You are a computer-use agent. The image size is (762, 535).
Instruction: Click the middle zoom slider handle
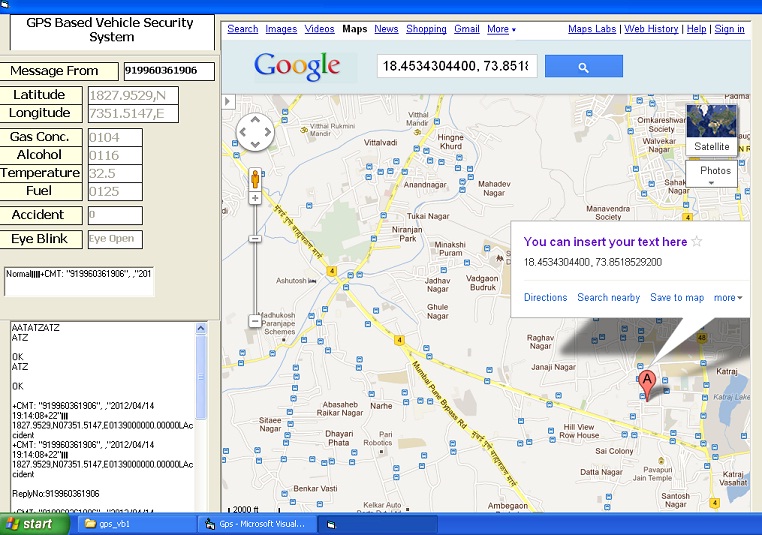255,239
